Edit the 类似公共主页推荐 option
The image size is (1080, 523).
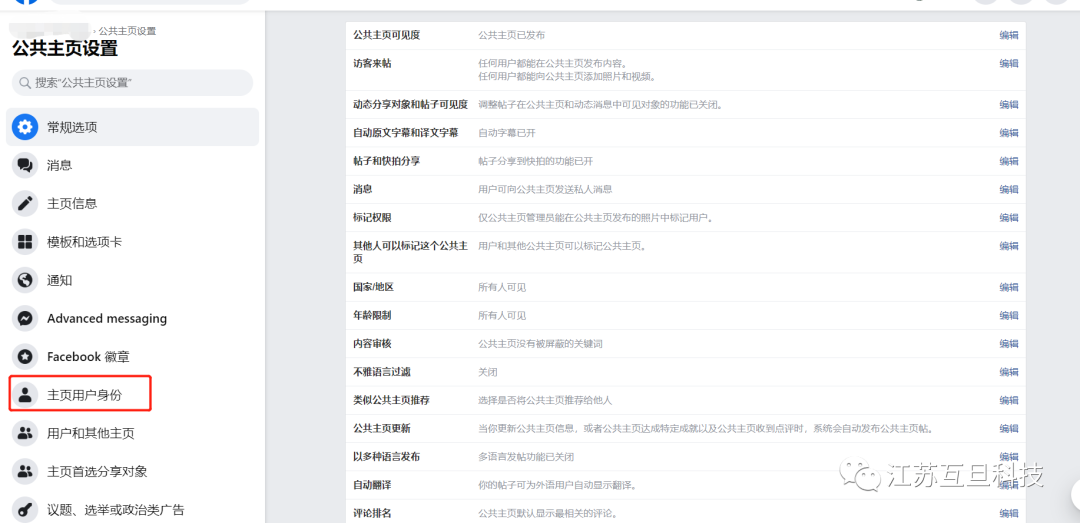pos(1008,400)
